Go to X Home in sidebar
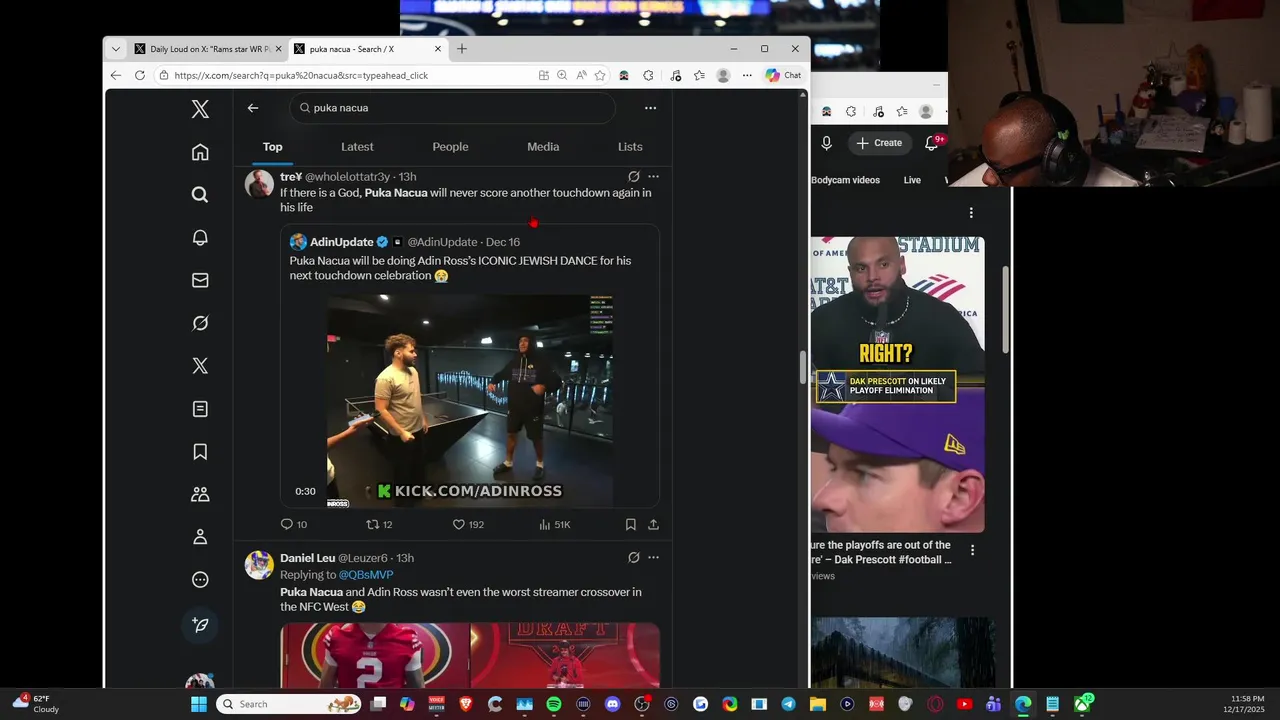The height and width of the screenshot is (720, 1280). click(x=200, y=152)
